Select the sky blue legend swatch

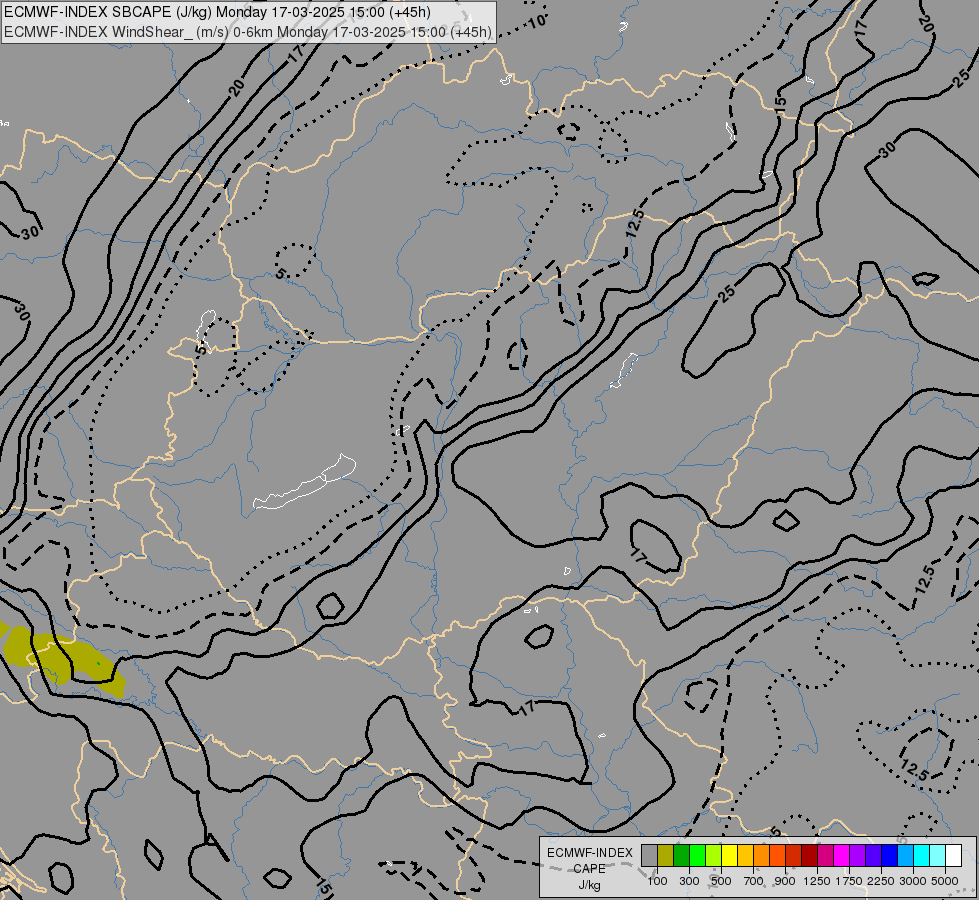click(x=905, y=856)
